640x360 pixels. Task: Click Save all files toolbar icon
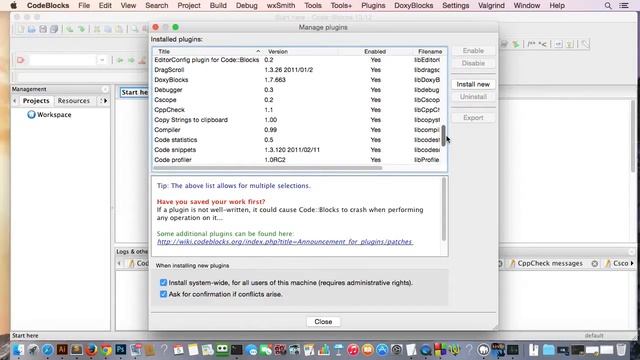point(54,29)
